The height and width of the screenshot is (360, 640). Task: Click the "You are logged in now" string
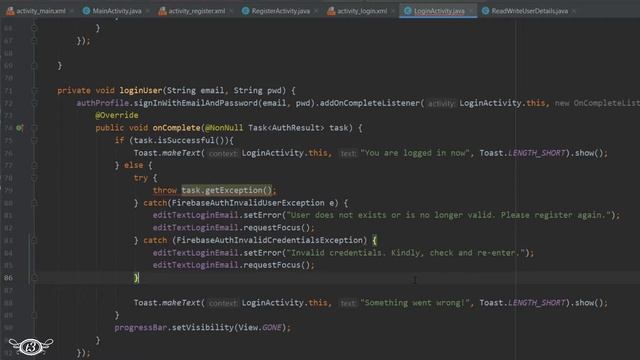416,153
